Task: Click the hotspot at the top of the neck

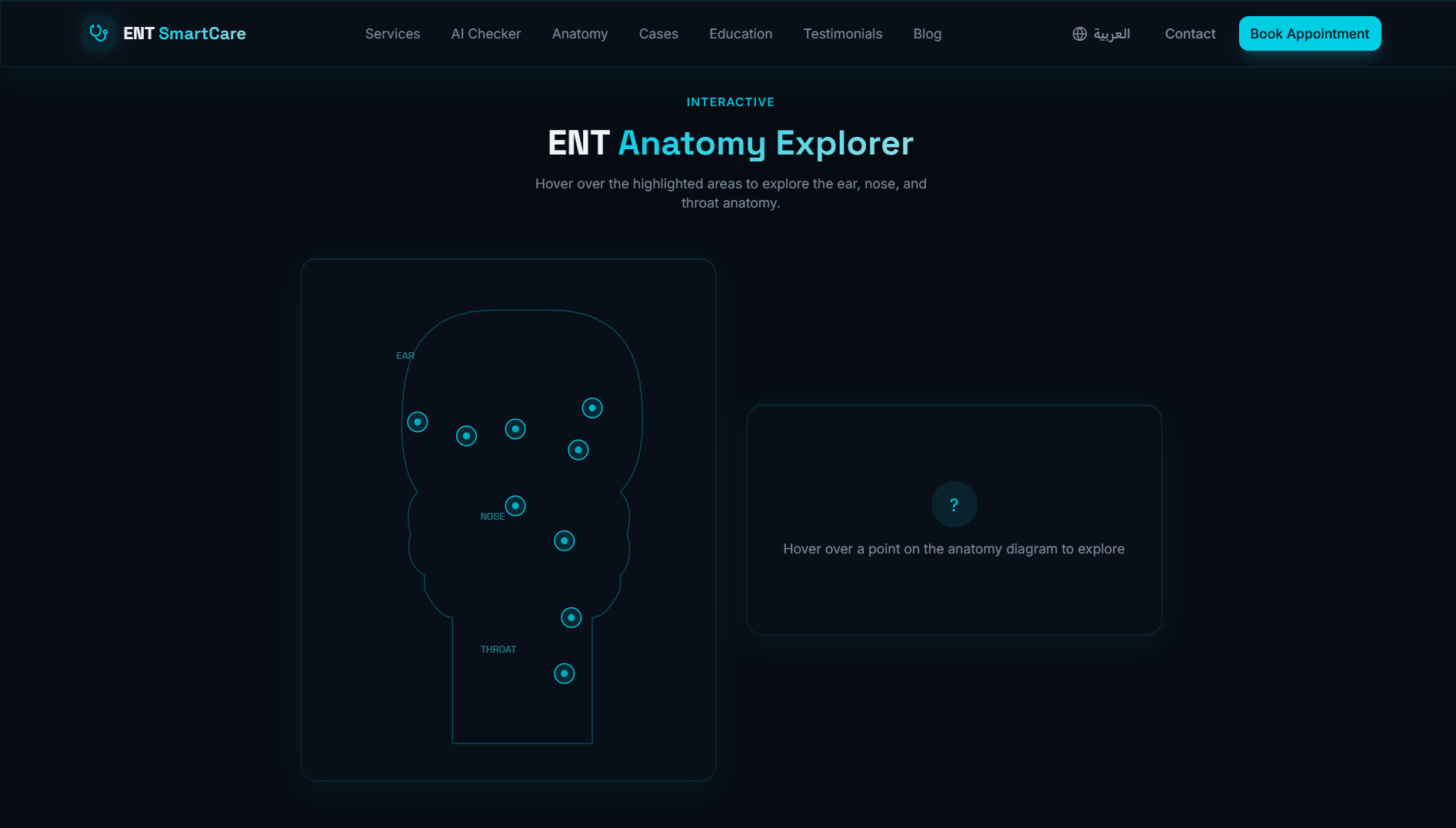Action: [571, 617]
